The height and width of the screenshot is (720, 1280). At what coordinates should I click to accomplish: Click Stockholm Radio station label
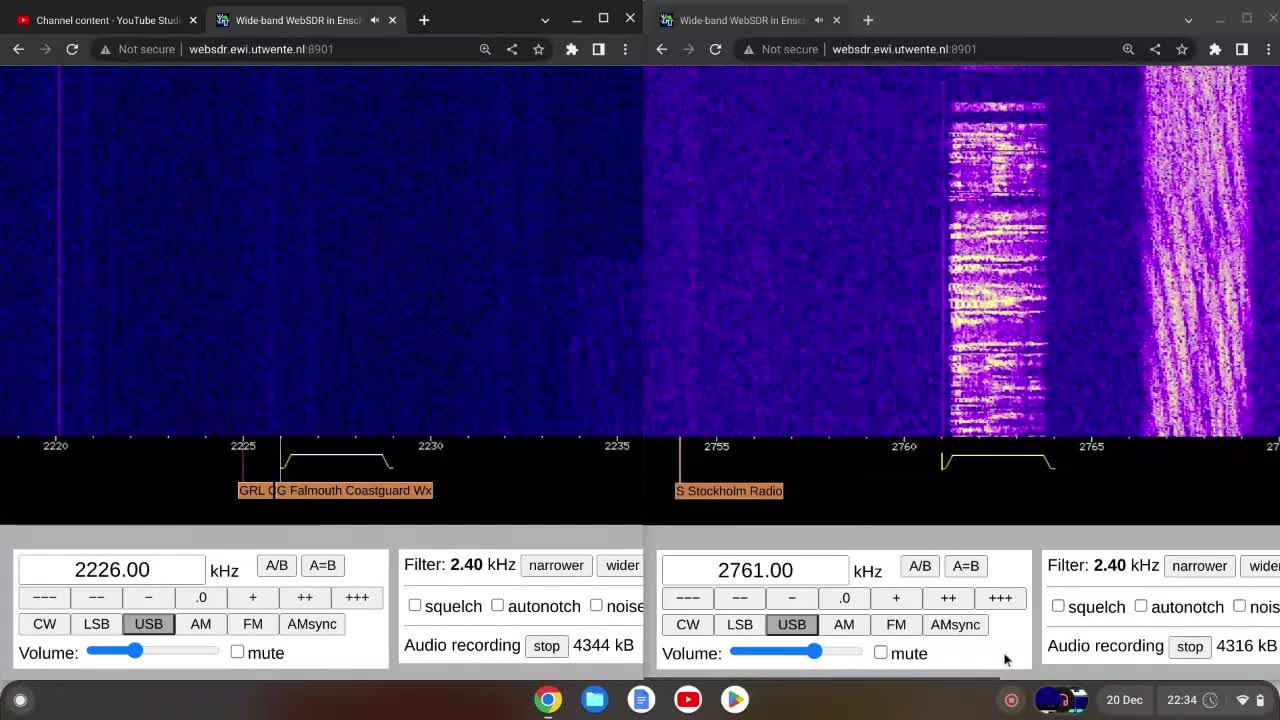point(729,491)
